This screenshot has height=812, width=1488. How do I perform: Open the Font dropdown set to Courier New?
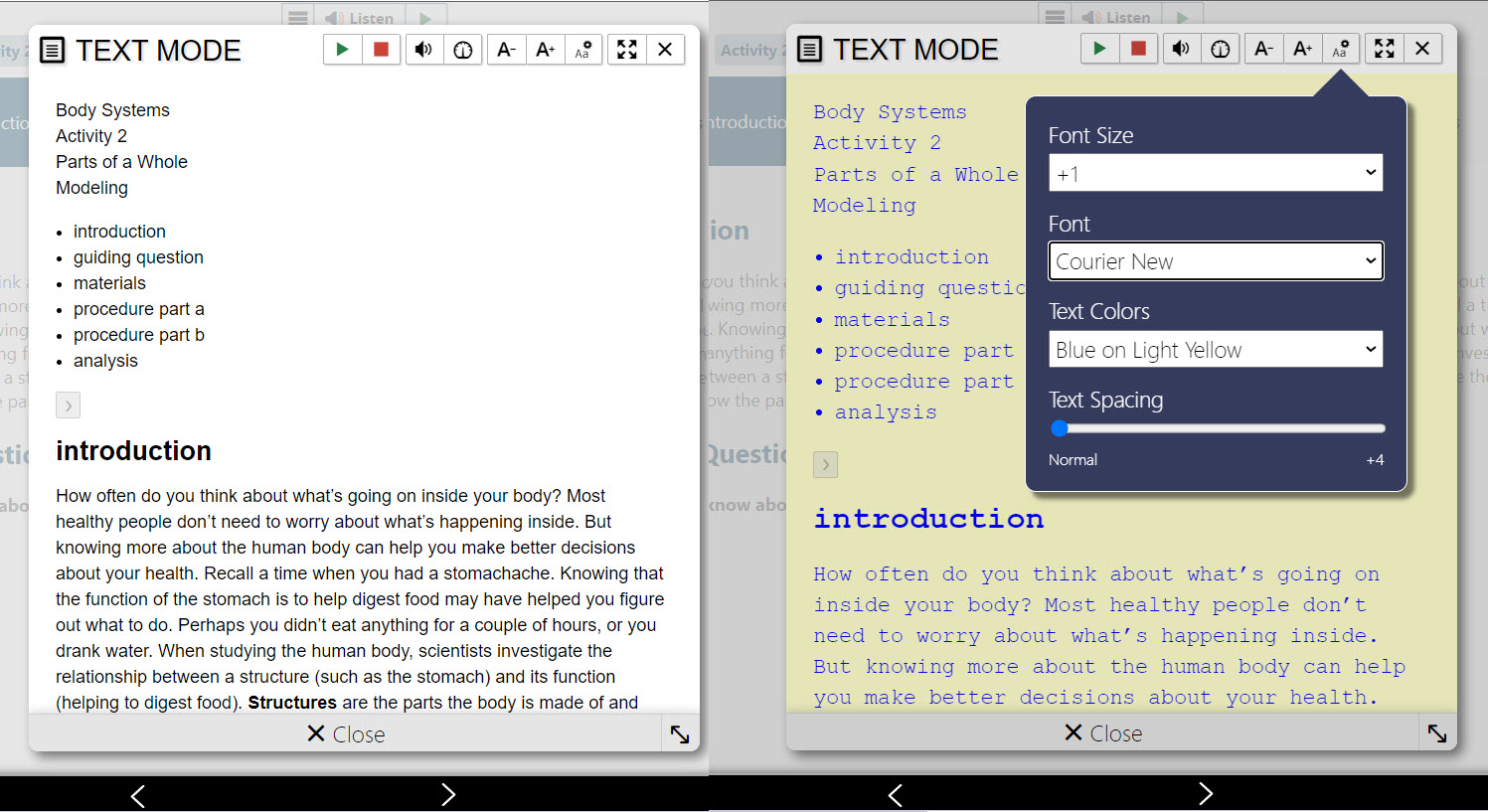(x=1215, y=260)
